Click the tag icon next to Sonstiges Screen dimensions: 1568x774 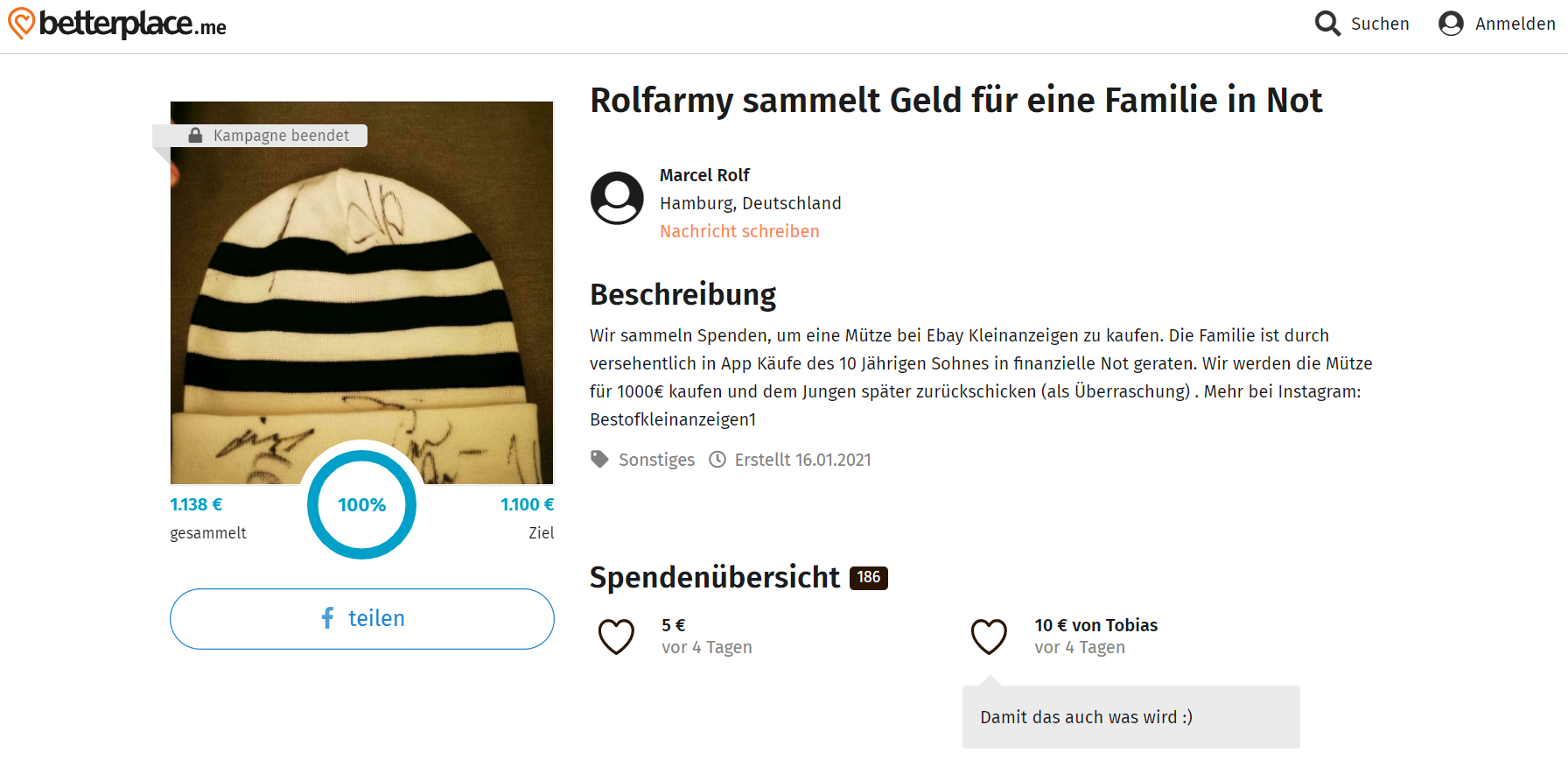coord(599,460)
